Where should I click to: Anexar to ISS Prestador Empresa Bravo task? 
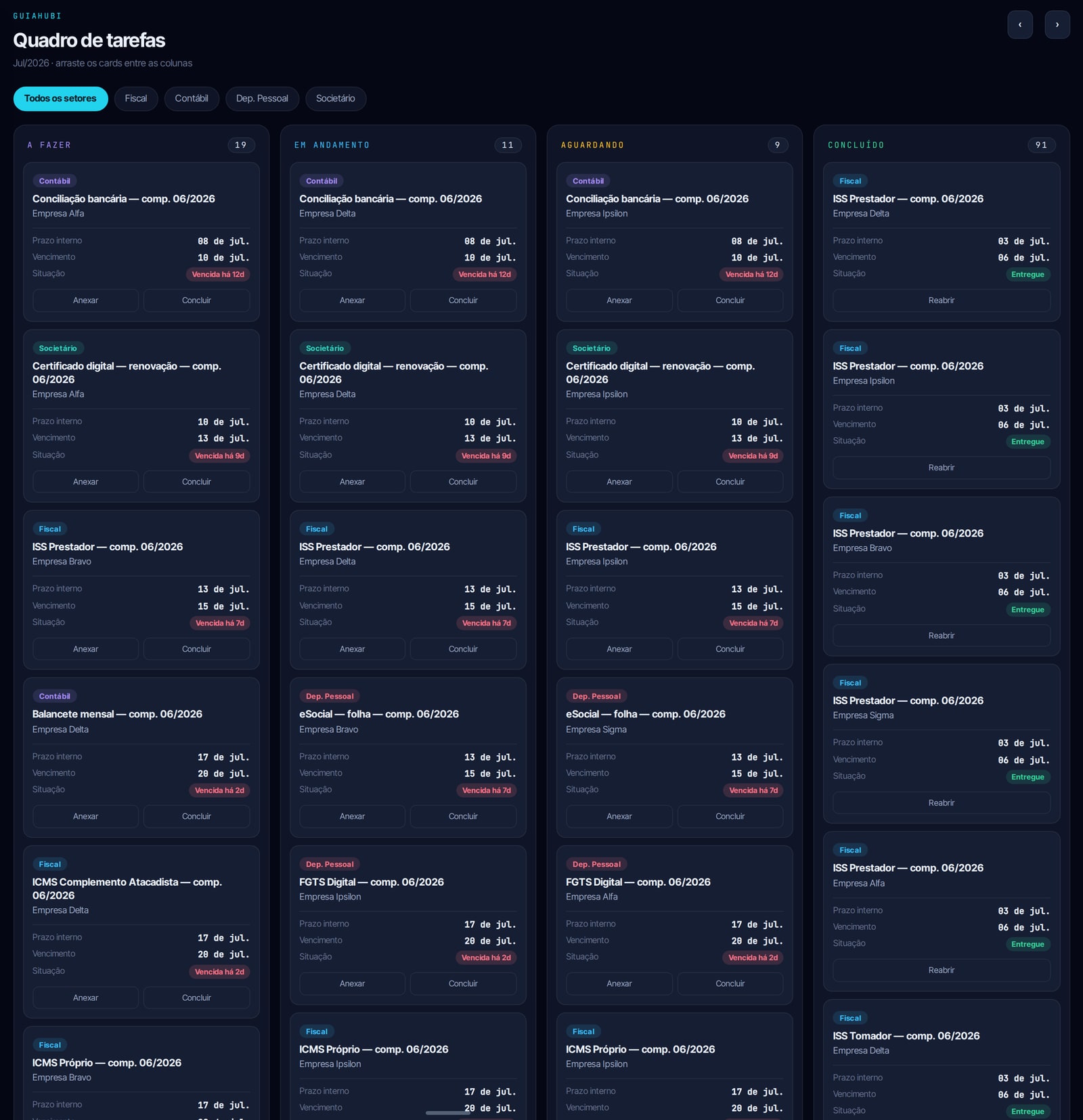click(x=85, y=649)
